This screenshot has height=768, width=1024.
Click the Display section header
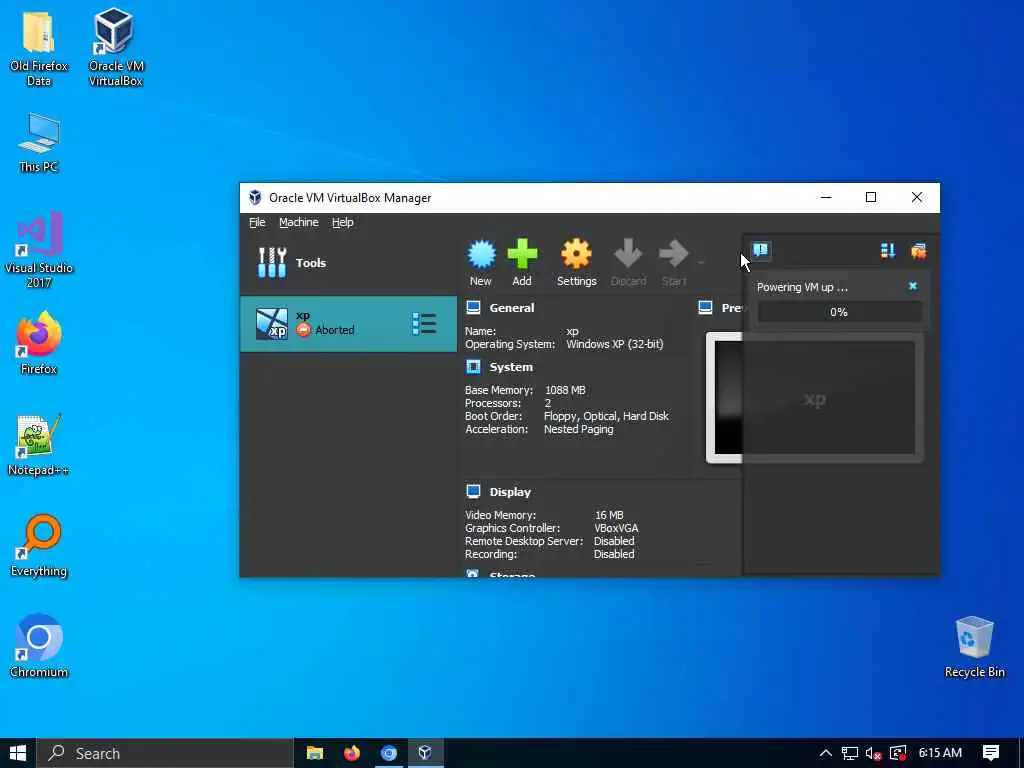(x=510, y=492)
